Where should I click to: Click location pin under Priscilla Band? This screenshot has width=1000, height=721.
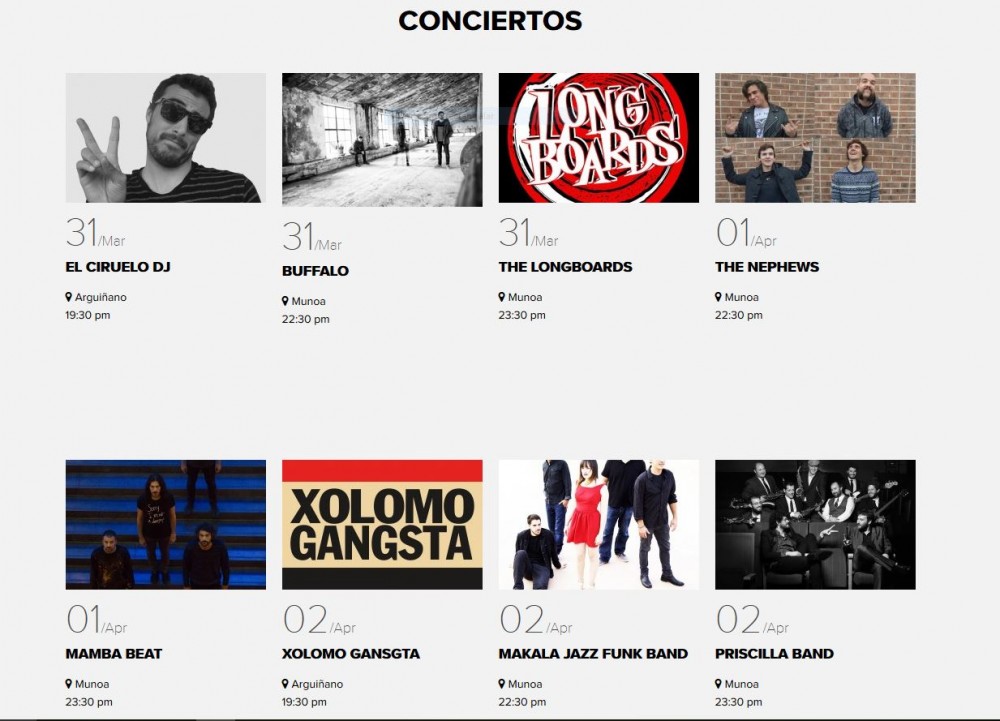pyautogui.click(x=718, y=684)
